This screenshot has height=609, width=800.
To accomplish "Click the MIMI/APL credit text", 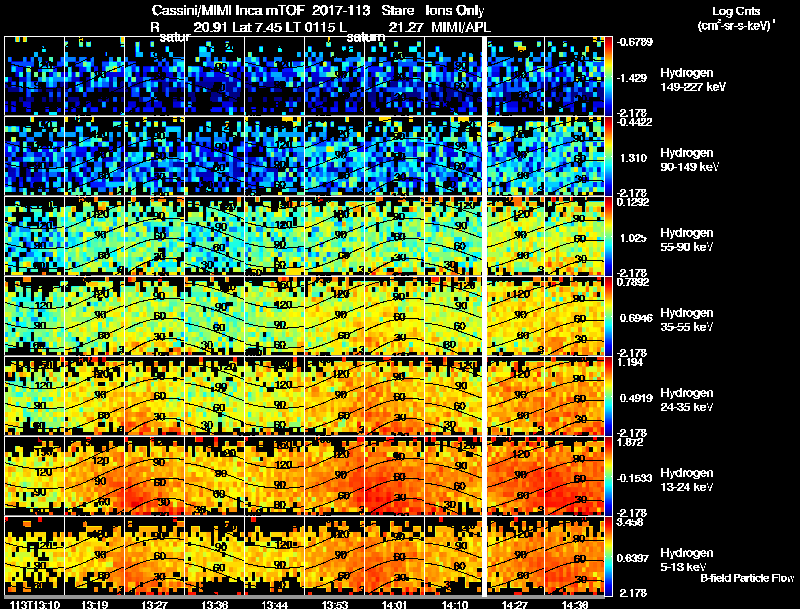I will 461,27.
